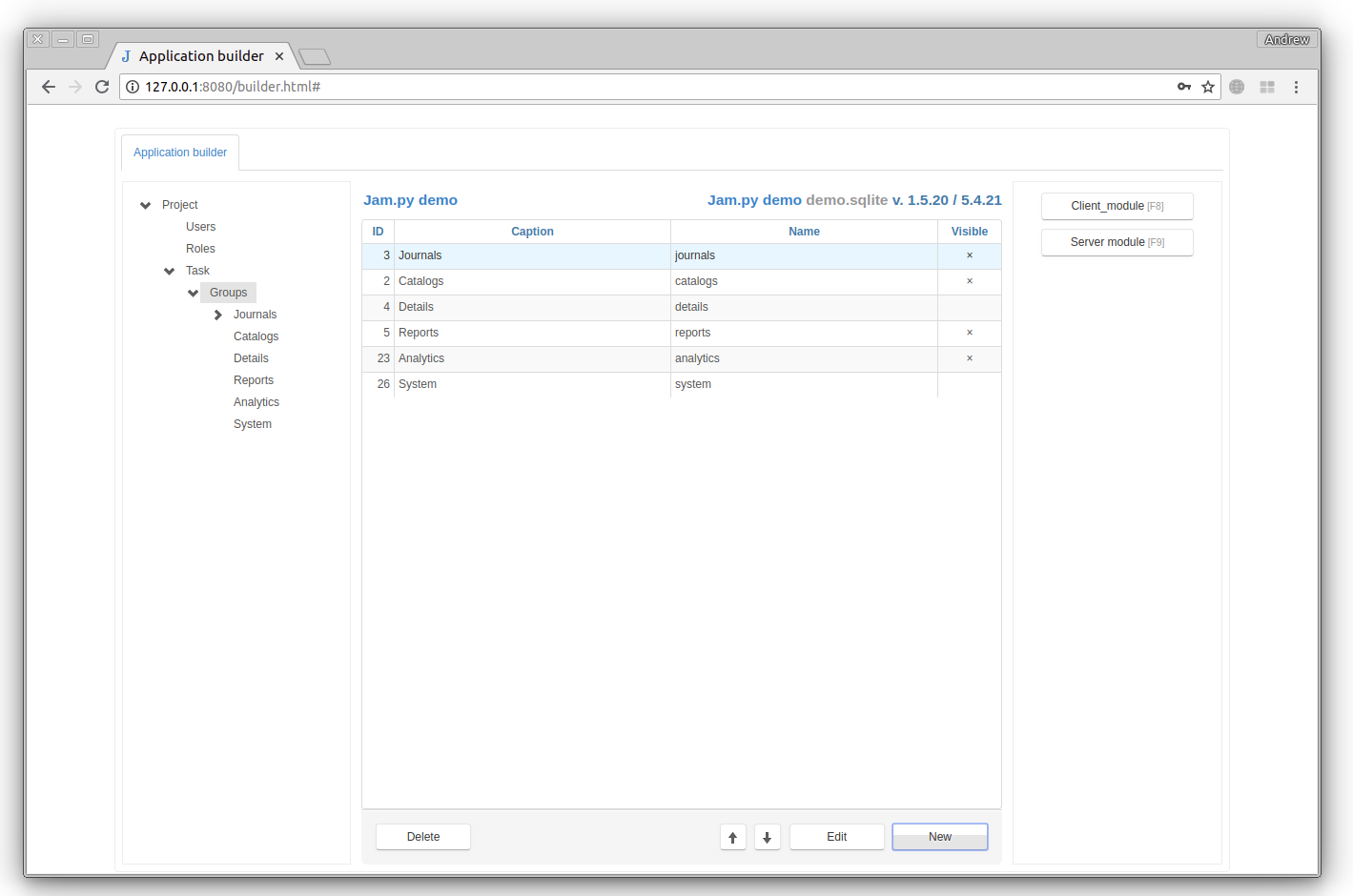Open Client_module editor button
The width and height of the screenshot is (1353, 896).
click(1117, 206)
